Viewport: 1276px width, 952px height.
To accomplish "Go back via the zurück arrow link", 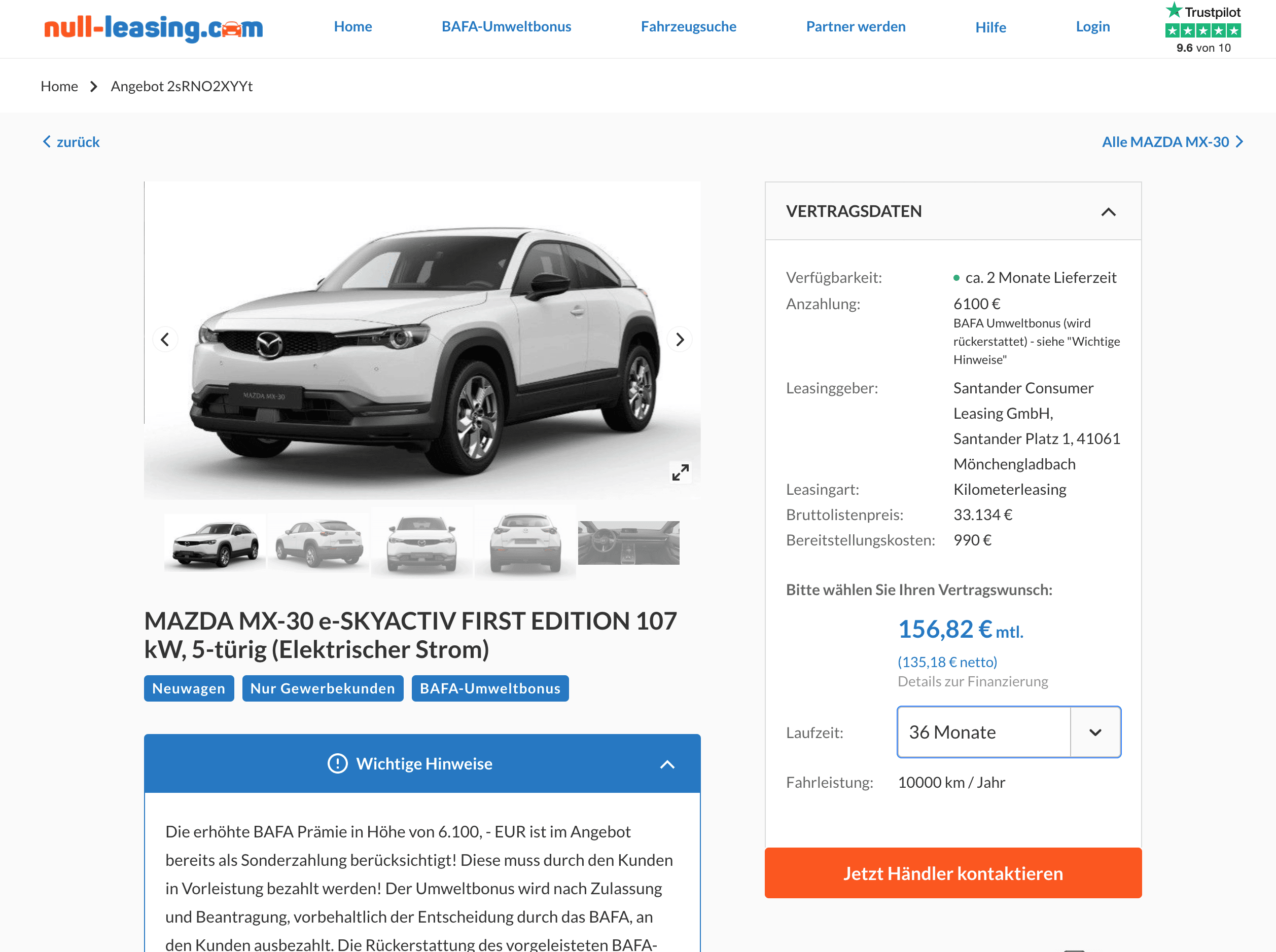I will [71, 142].
